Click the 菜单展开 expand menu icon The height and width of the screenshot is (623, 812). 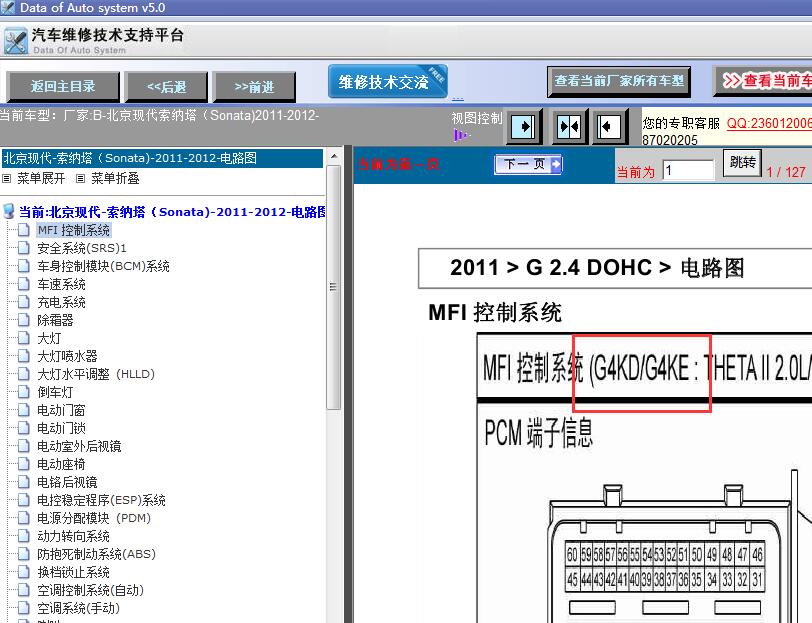coord(7,179)
